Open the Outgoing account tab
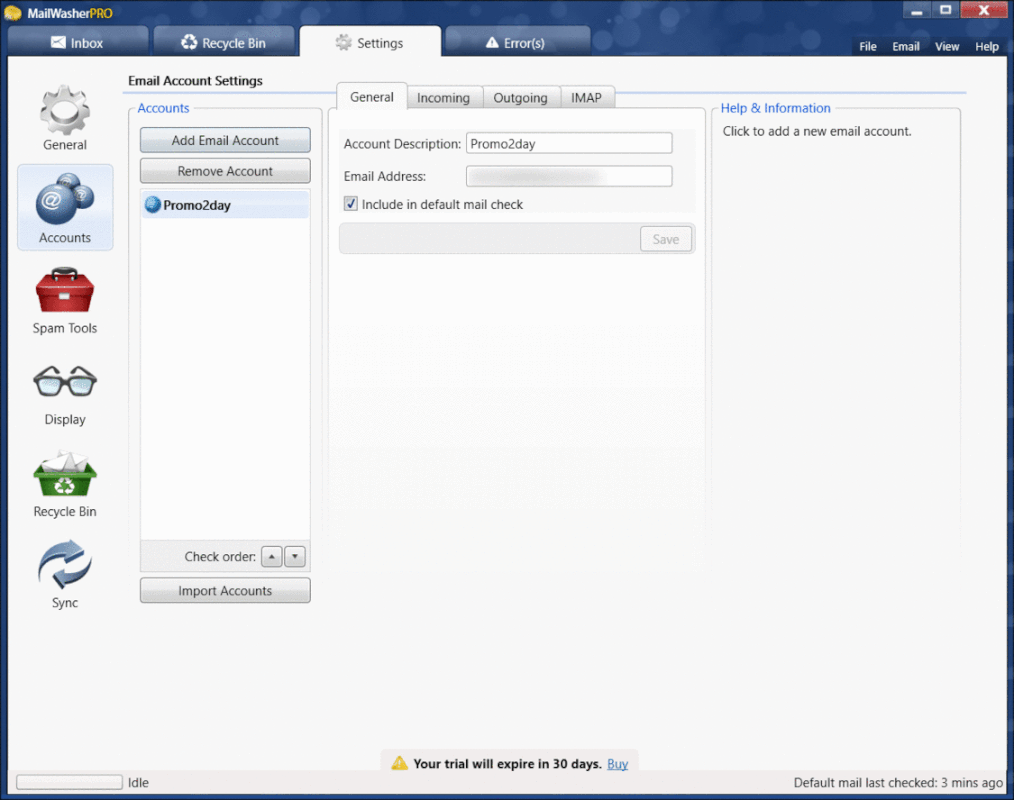 click(521, 98)
